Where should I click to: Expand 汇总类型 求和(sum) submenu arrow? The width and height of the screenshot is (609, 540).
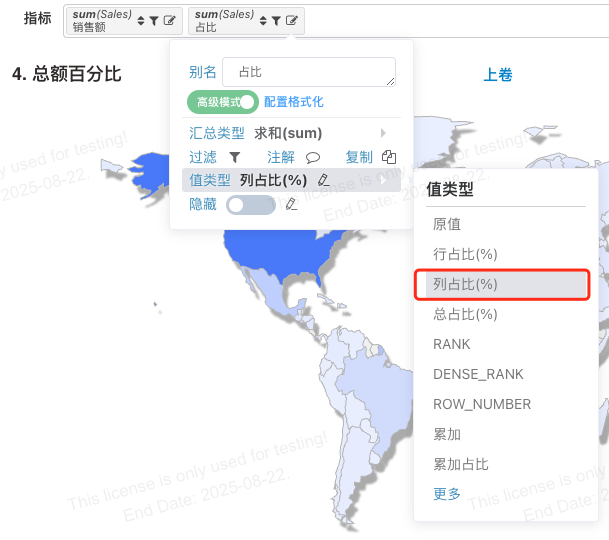[x=383, y=133]
